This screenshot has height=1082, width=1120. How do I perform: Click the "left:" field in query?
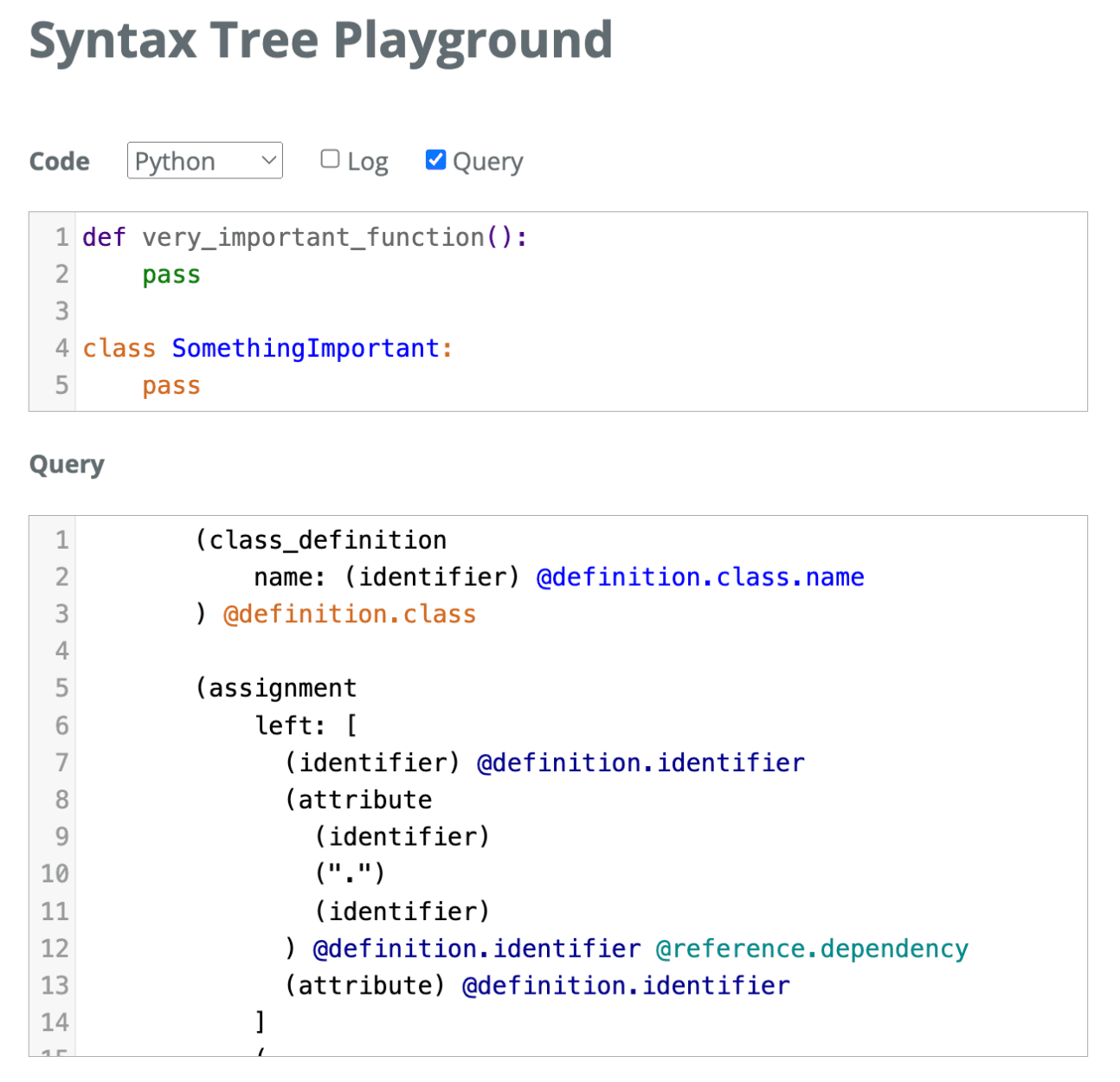(x=290, y=725)
